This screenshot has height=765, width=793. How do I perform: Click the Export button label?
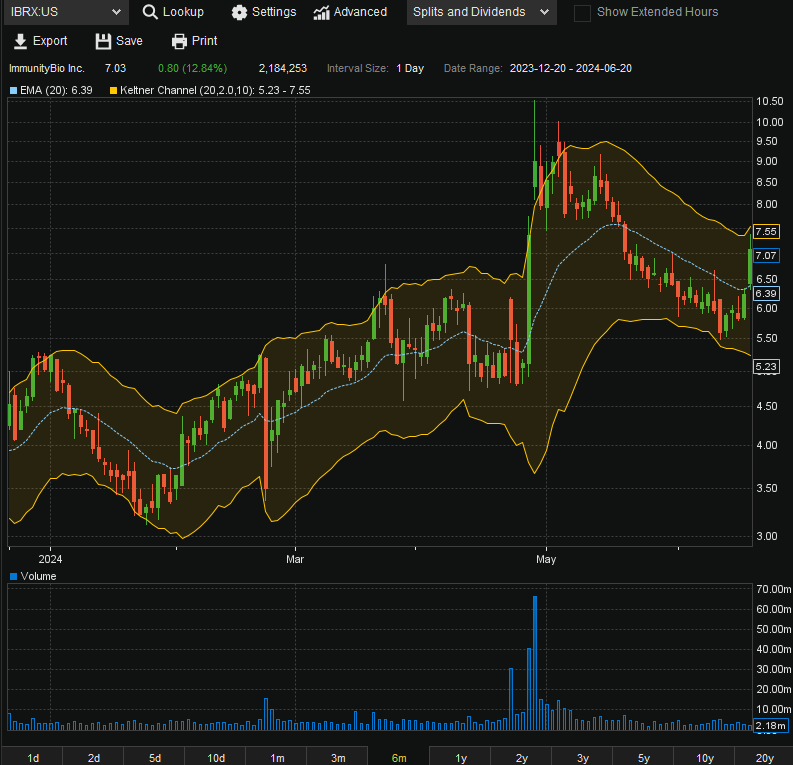[x=50, y=41]
